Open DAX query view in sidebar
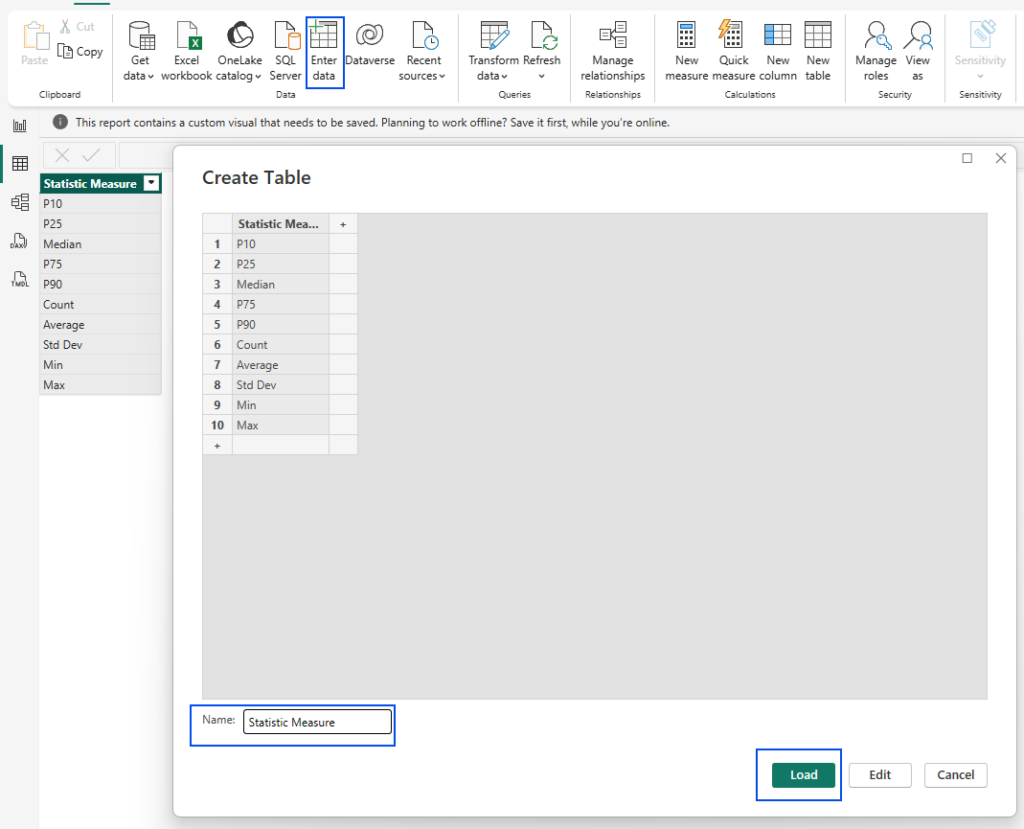 (19, 240)
